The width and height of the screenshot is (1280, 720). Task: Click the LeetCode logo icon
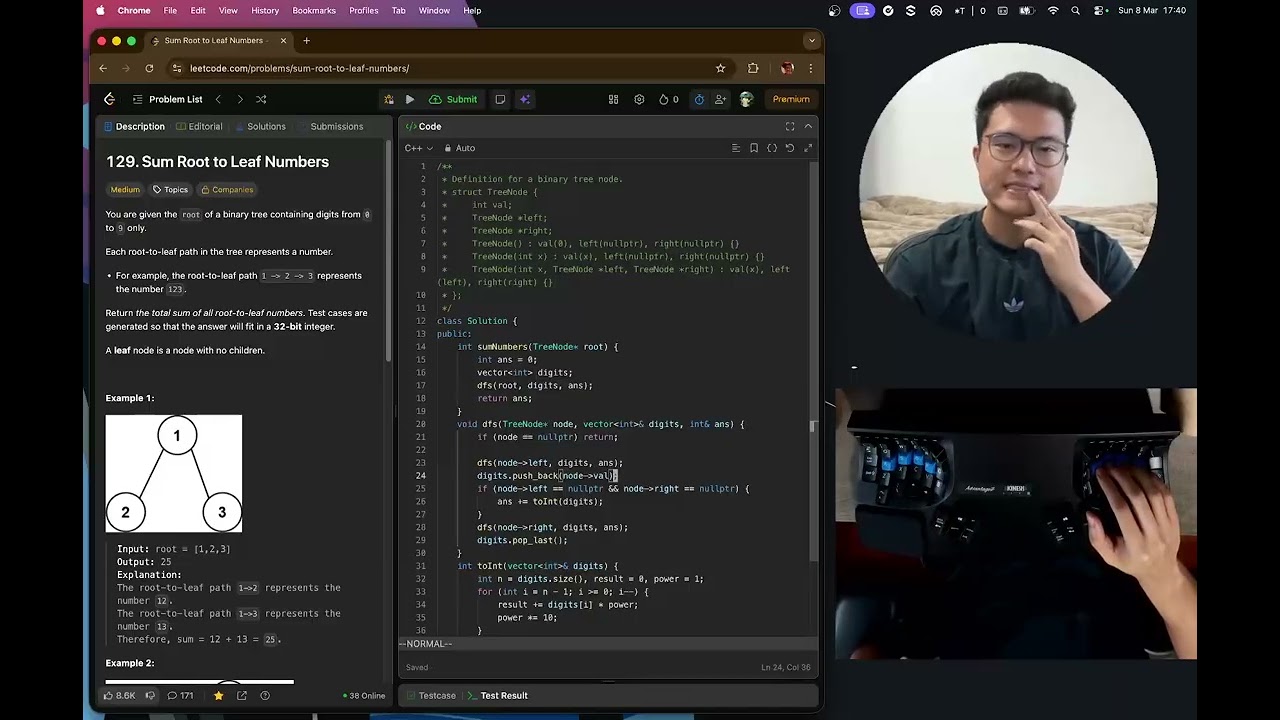click(x=110, y=99)
